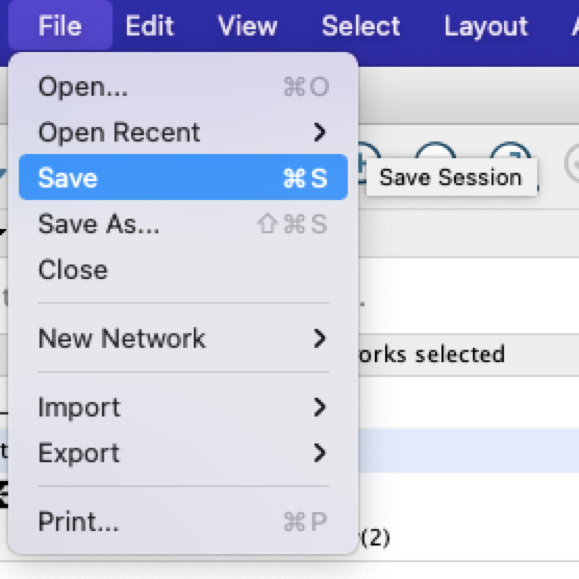Open the Export submenu
The width and height of the screenshot is (579, 579).
click(x=183, y=453)
